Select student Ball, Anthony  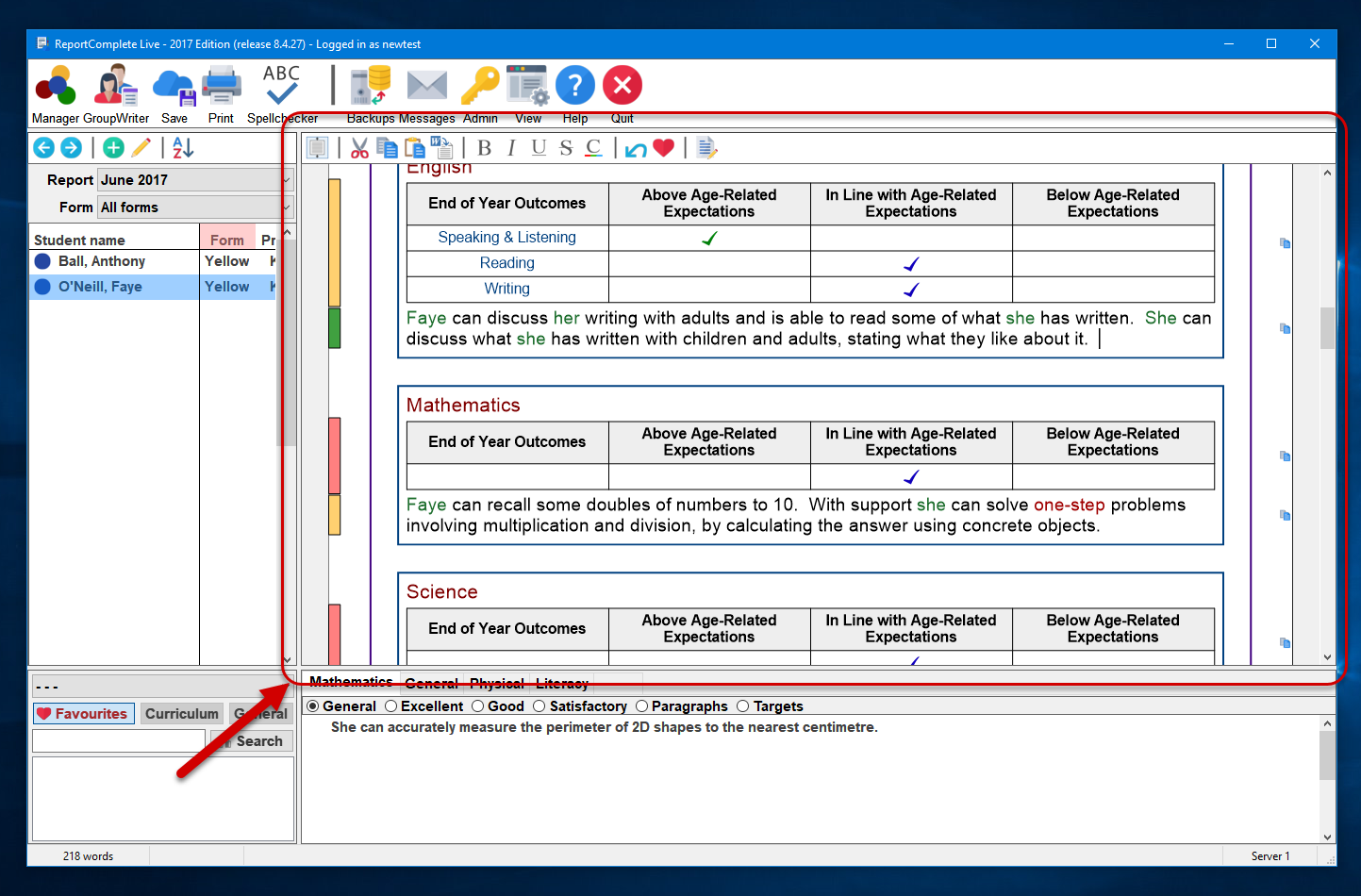click(x=102, y=261)
